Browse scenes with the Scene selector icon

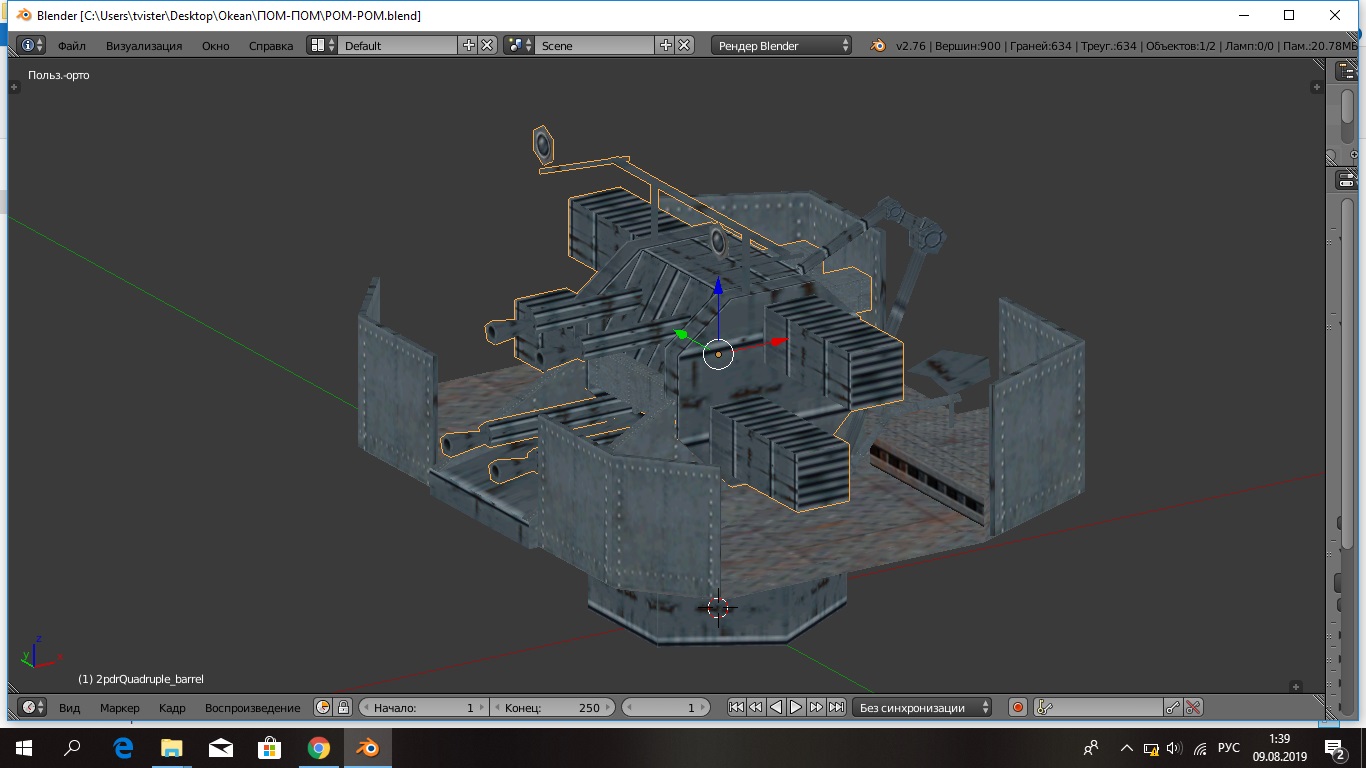pos(518,45)
